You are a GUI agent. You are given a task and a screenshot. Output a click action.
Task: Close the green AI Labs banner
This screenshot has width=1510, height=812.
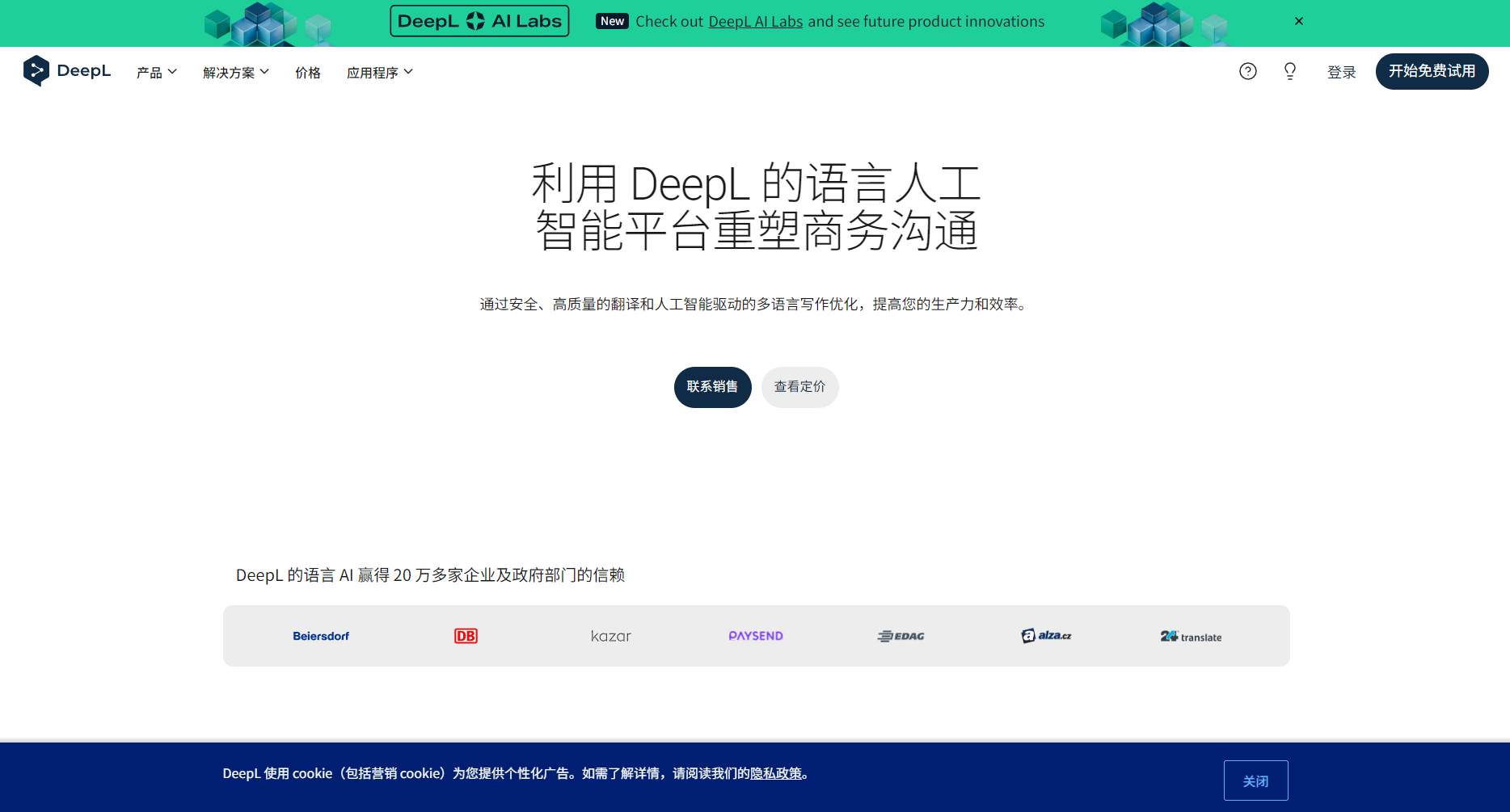pos(1299,21)
